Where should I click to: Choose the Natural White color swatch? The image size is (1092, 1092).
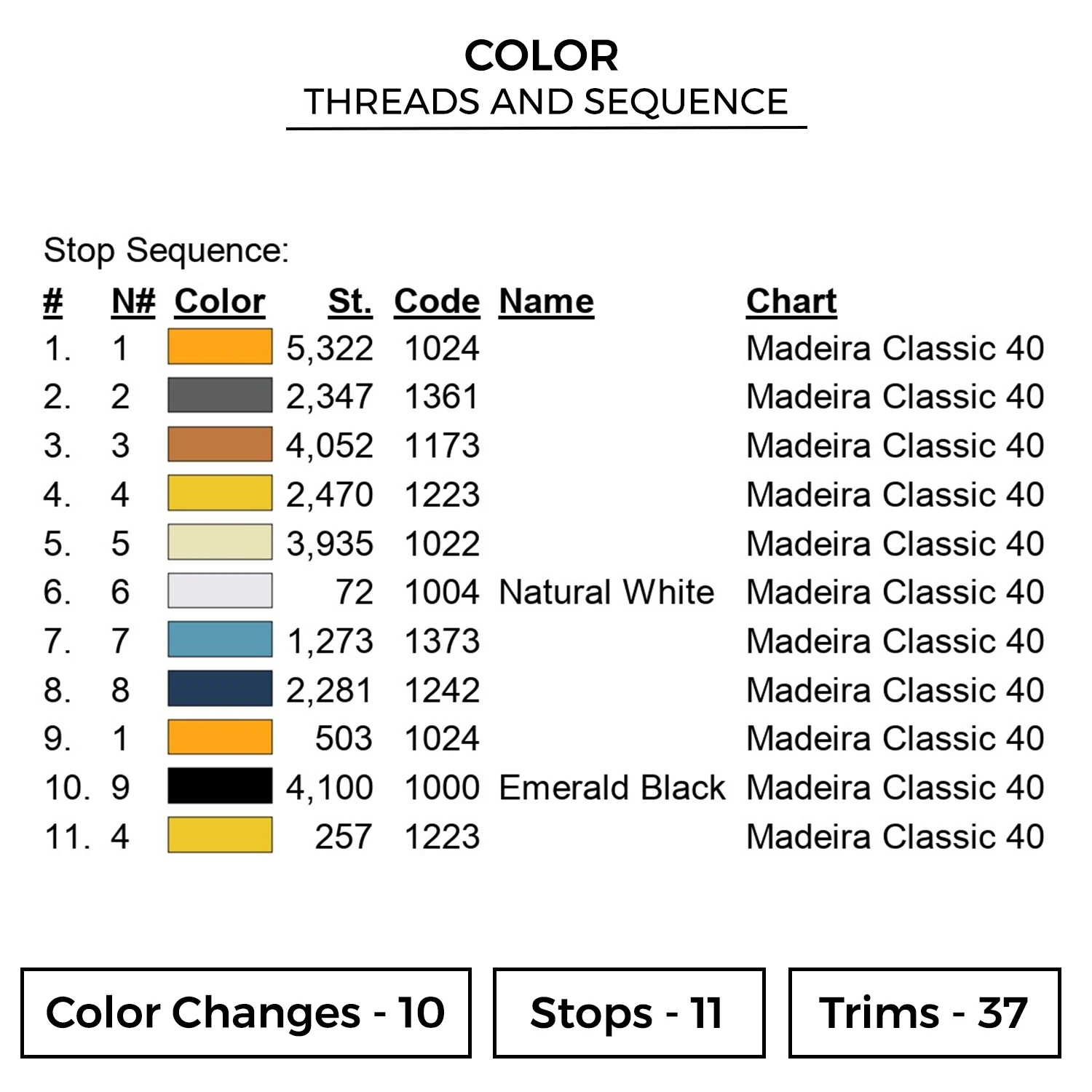pos(220,591)
